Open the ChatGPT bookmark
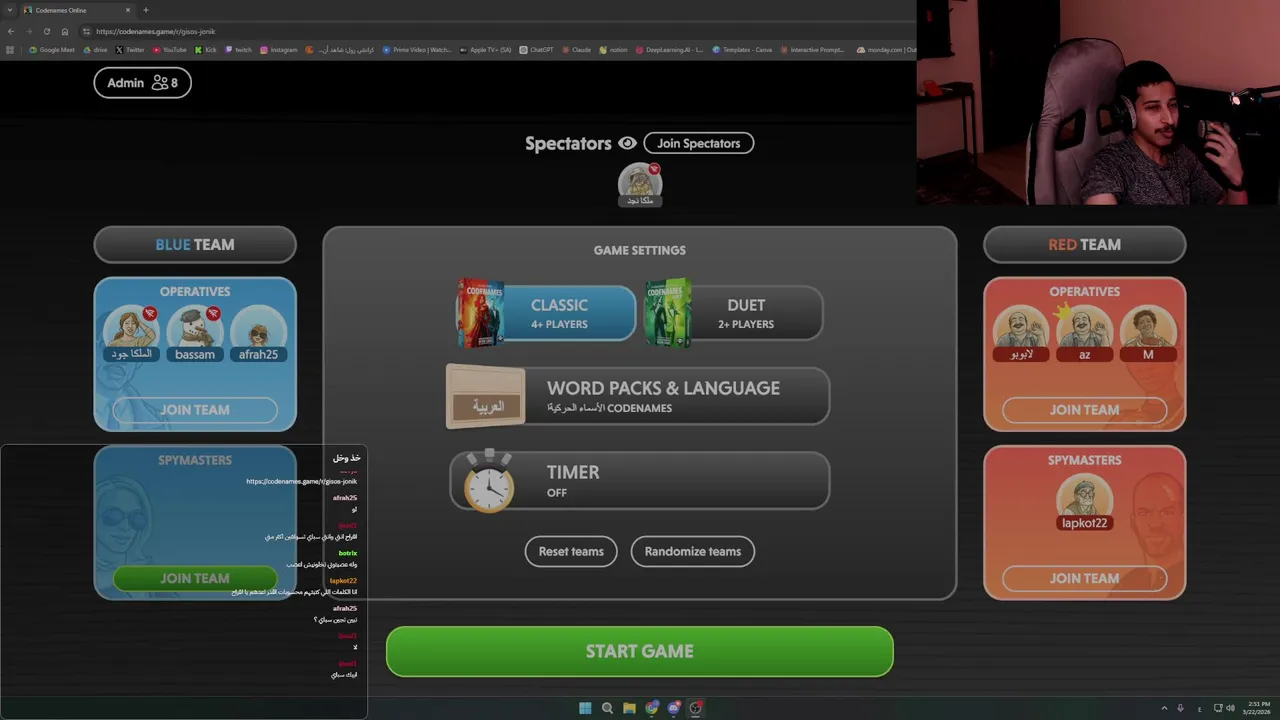This screenshot has width=1280, height=720. [536, 50]
